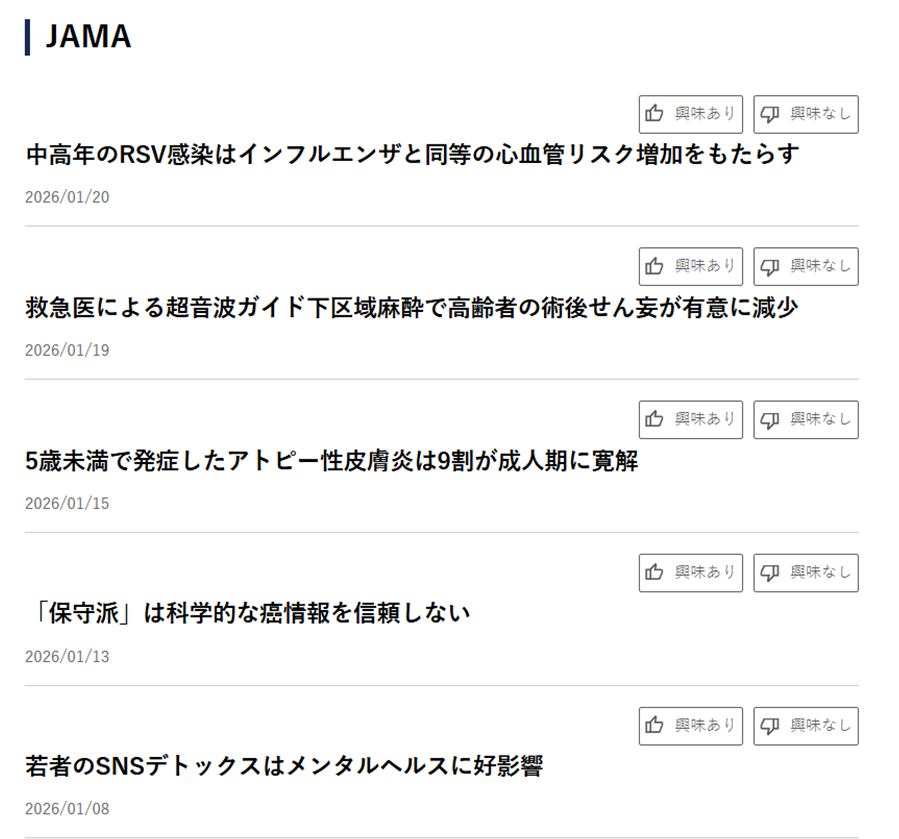Open the 5歳未満で発症したアトピー性皮膚炎 article
This screenshot has width=899, height=839.
pos(331,461)
